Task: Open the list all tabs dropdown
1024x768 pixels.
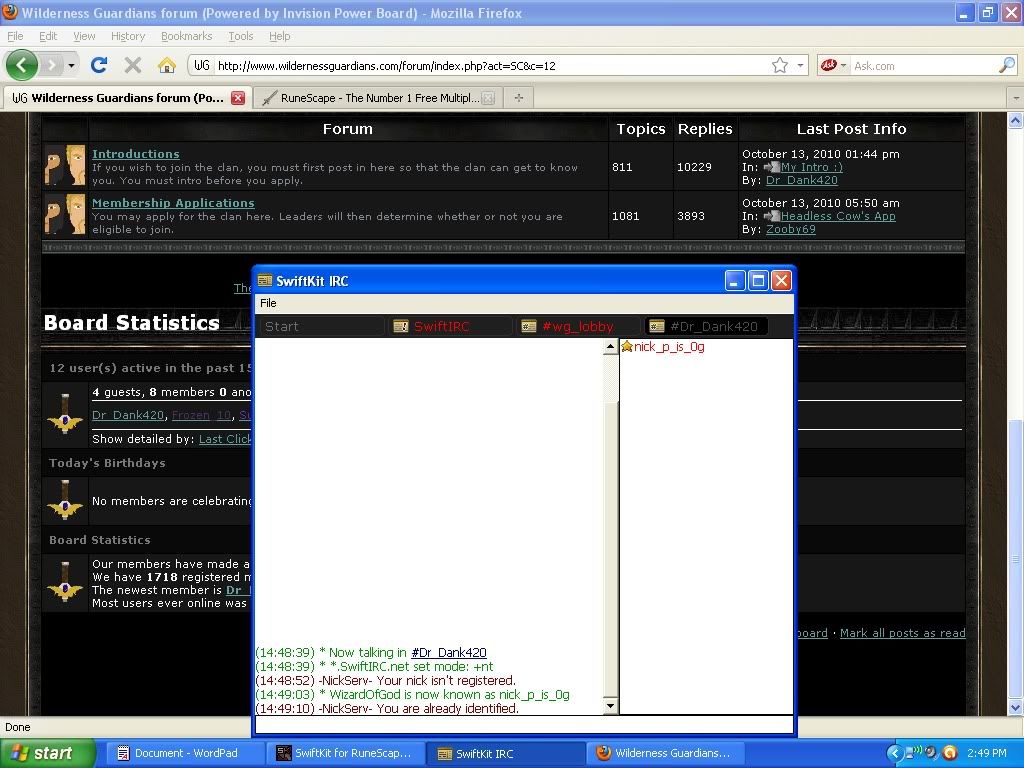Action: 1016,98
